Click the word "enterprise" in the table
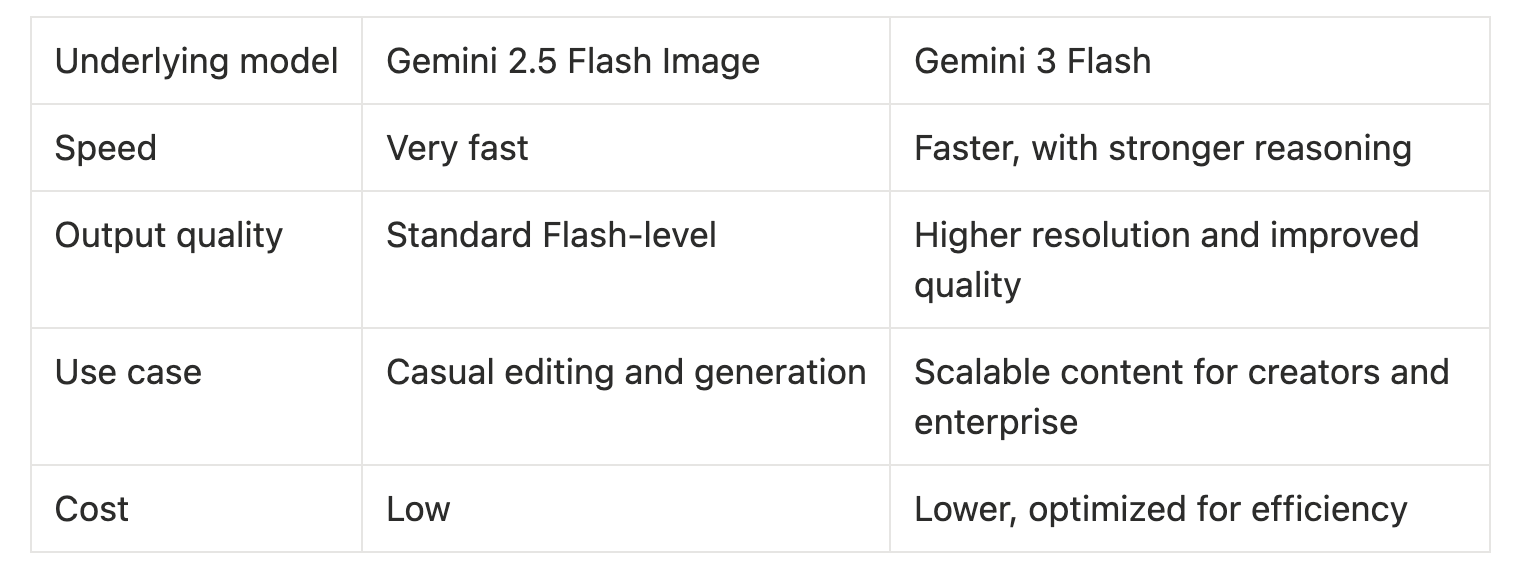The width and height of the screenshot is (1528, 582). click(x=996, y=421)
